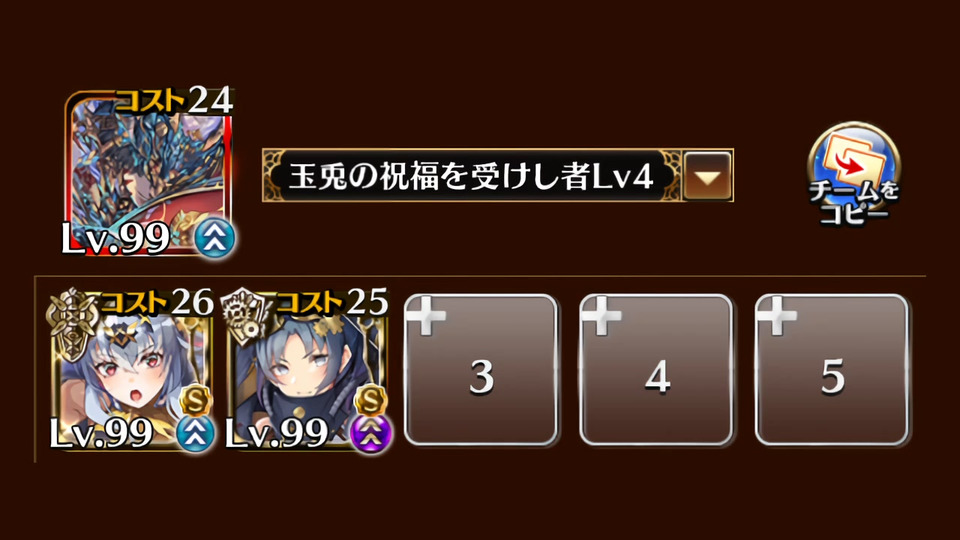Open the leader skill dropdown arrow
Screen dimensions: 960x540
coord(708,176)
